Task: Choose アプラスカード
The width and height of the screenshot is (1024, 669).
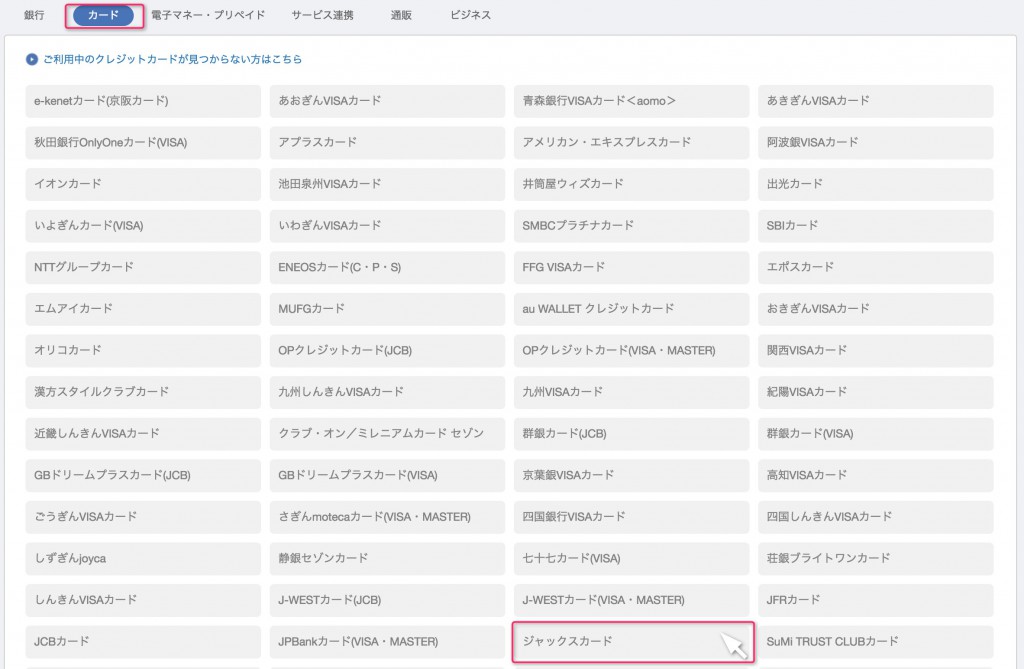Action: coord(387,142)
